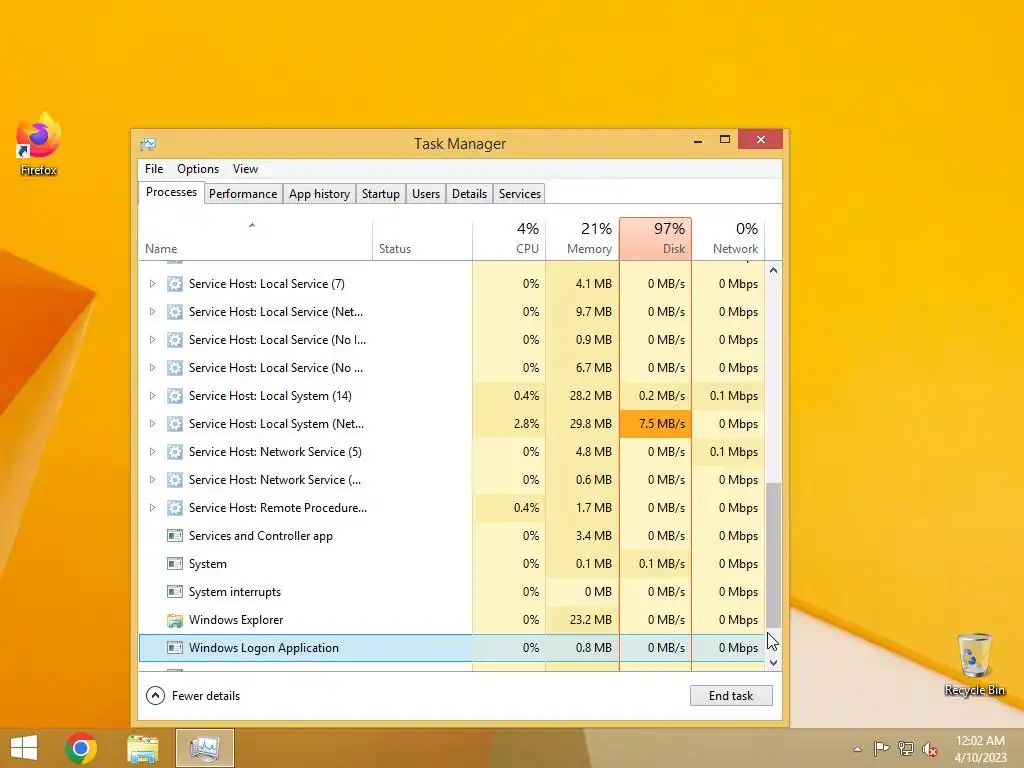Viewport: 1024px width, 768px height.
Task: Select the System interrupts row
Action: pyautogui.click(x=452, y=592)
